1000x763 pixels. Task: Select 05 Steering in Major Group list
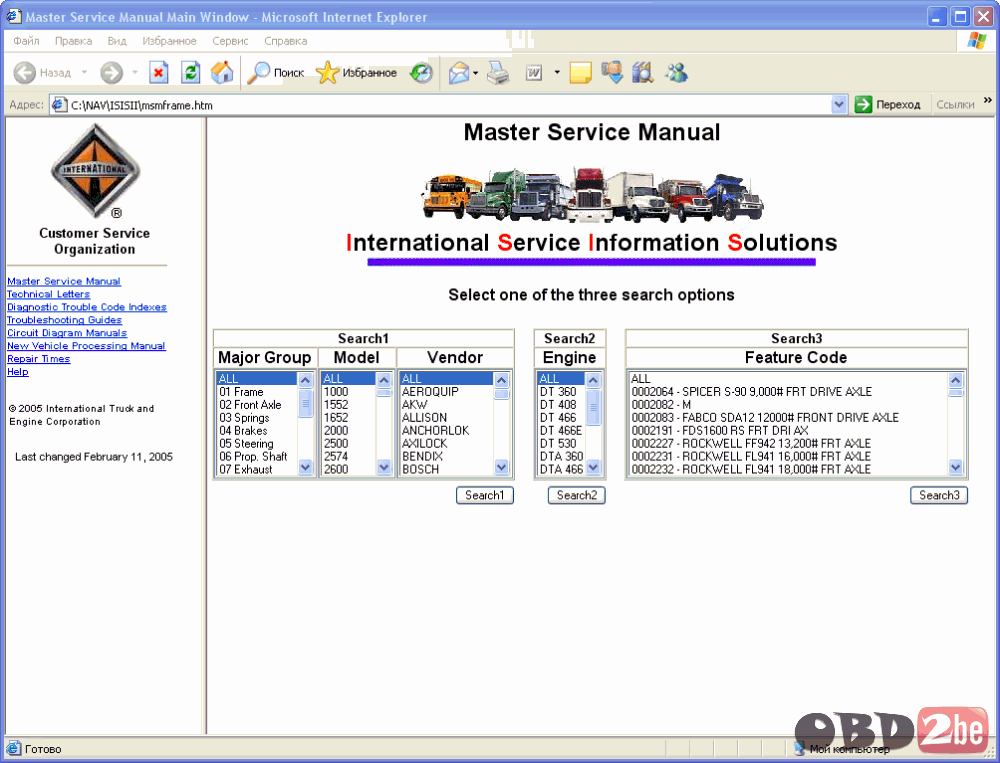tap(257, 443)
